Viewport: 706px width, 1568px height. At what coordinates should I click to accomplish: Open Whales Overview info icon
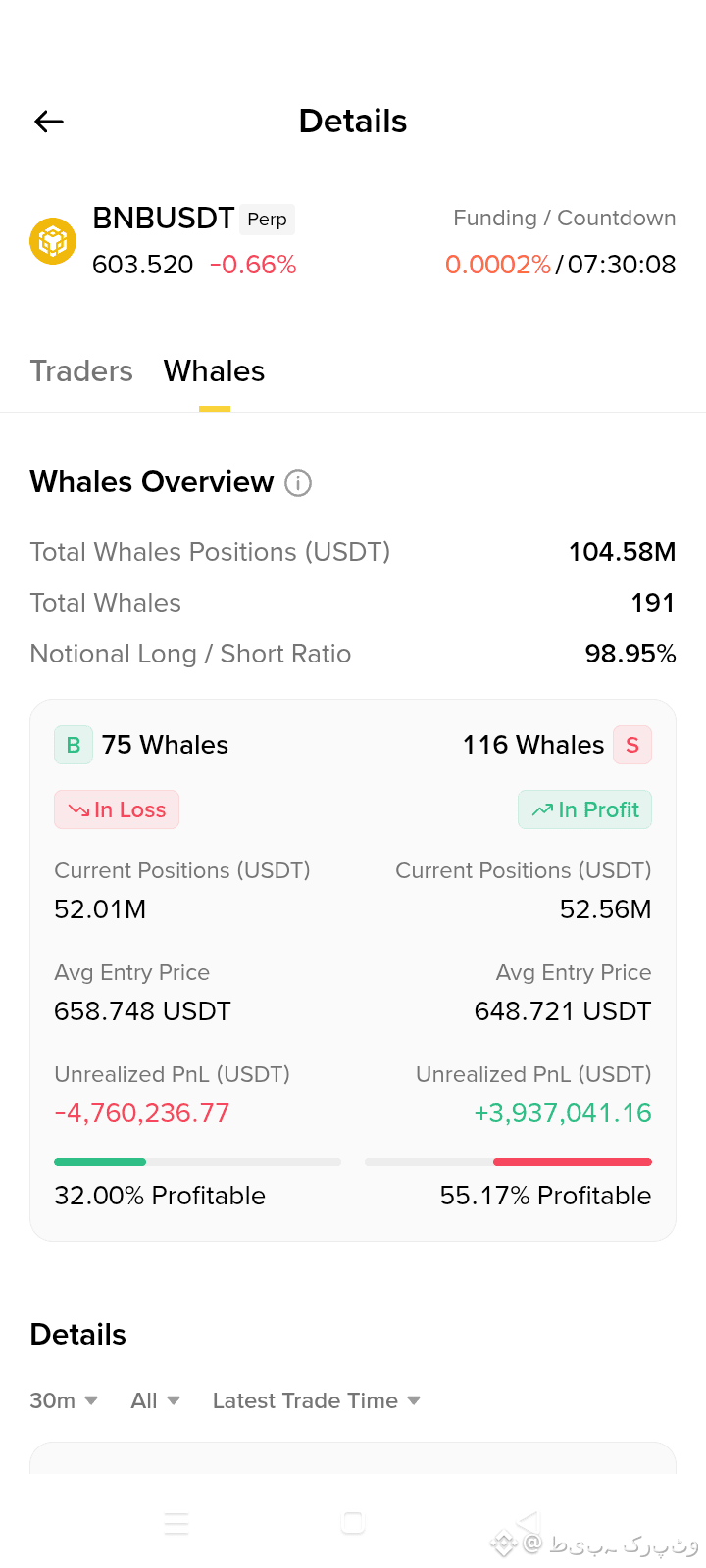pyautogui.click(x=298, y=483)
